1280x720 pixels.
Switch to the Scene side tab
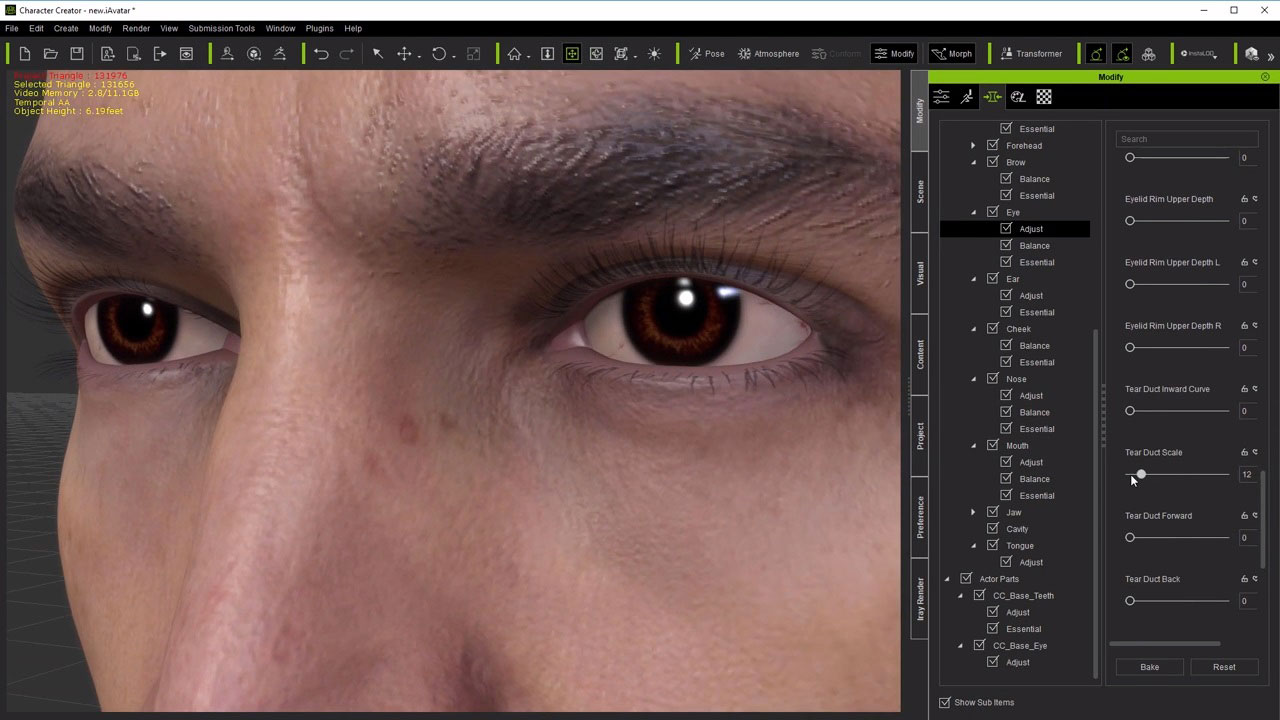[921, 192]
